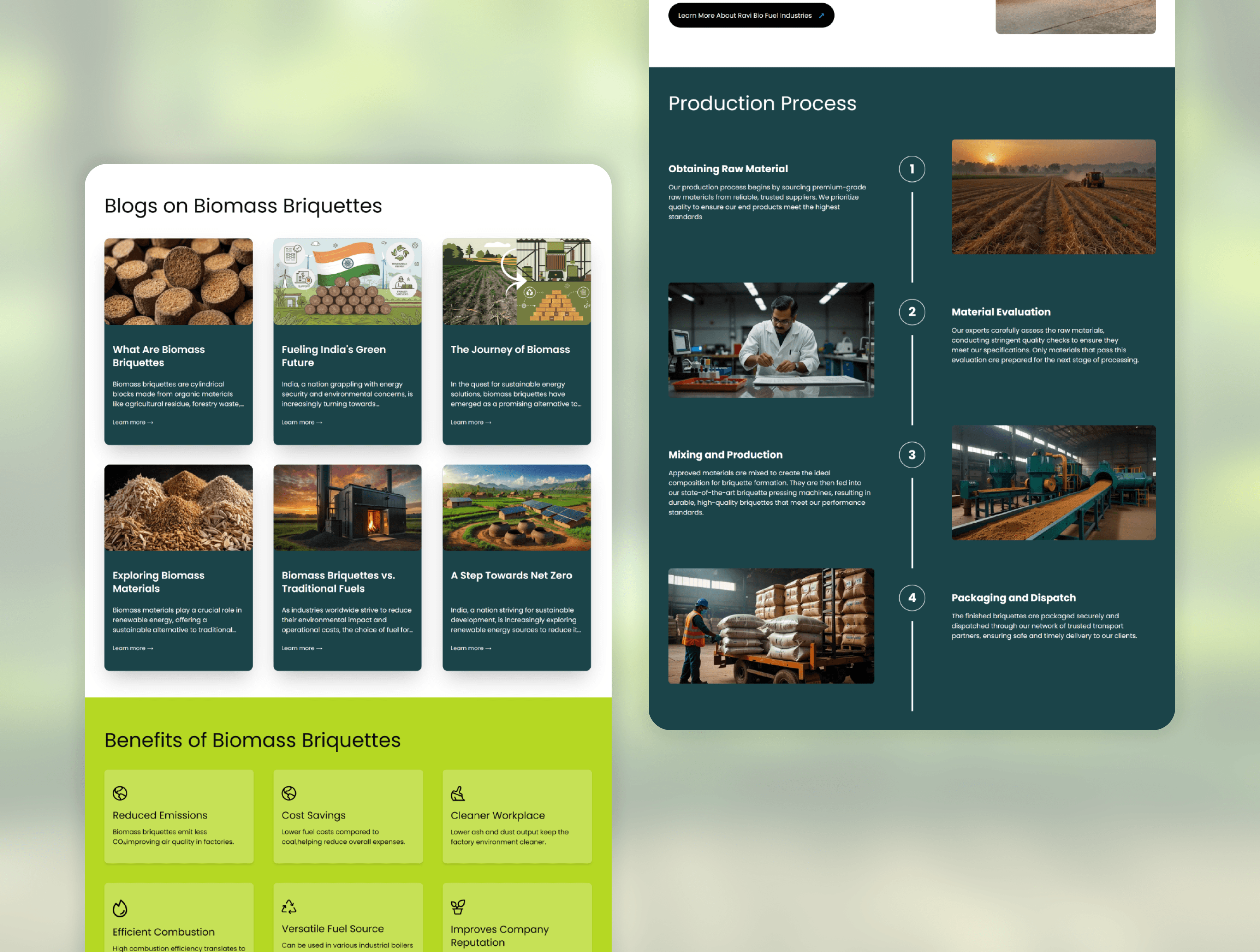Click step 3 circle beside Mixing and Production

(x=911, y=455)
